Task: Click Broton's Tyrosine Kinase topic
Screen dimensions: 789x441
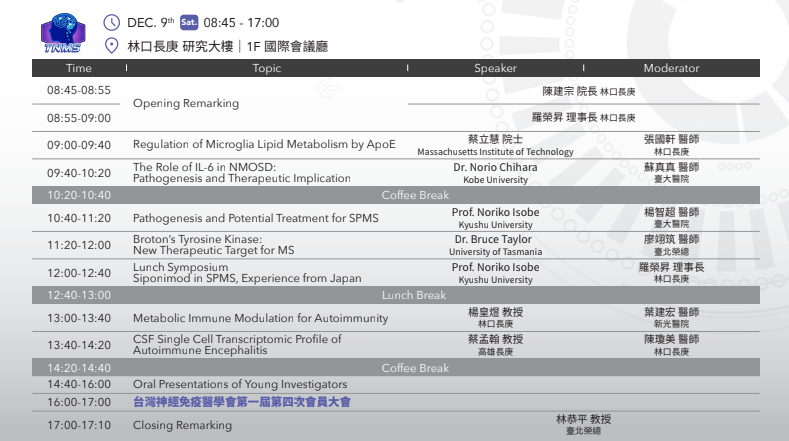Action: 213,245
